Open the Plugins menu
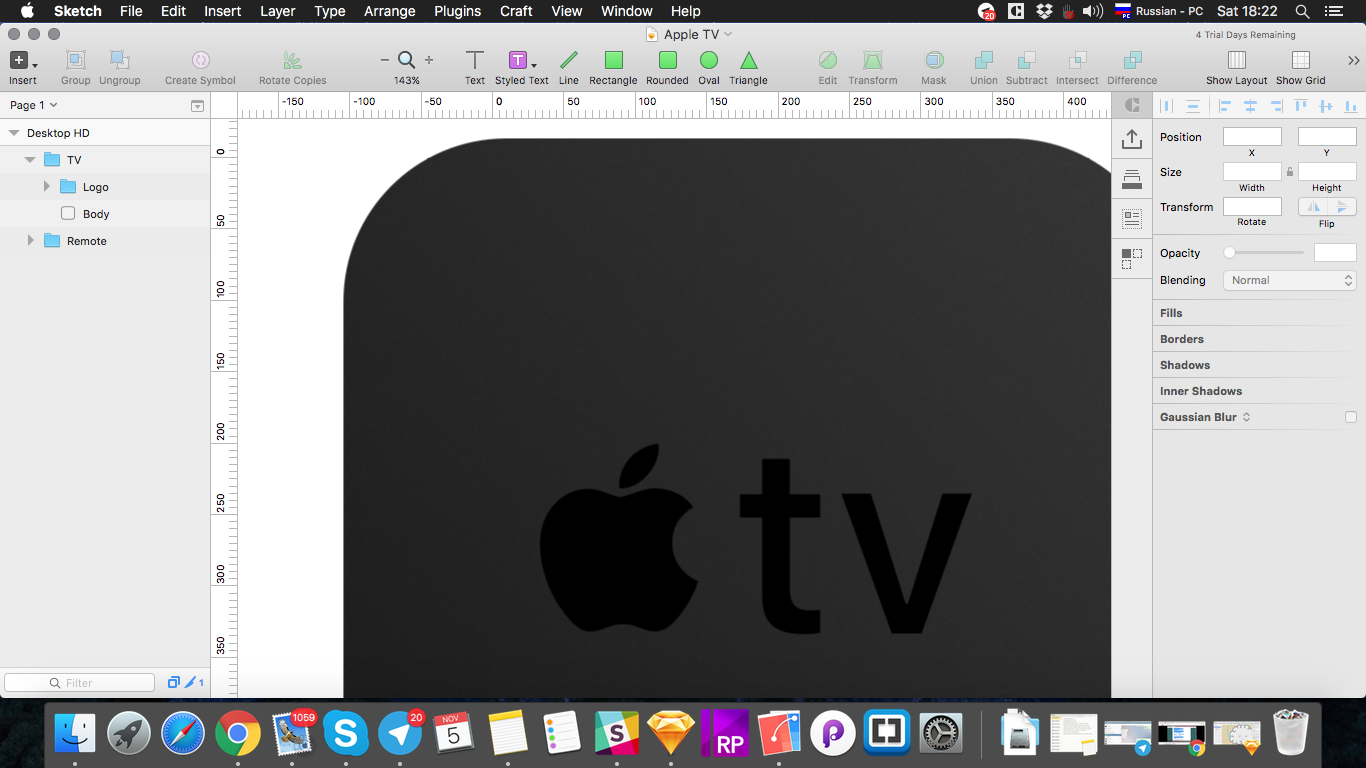 tap(458, 11)
